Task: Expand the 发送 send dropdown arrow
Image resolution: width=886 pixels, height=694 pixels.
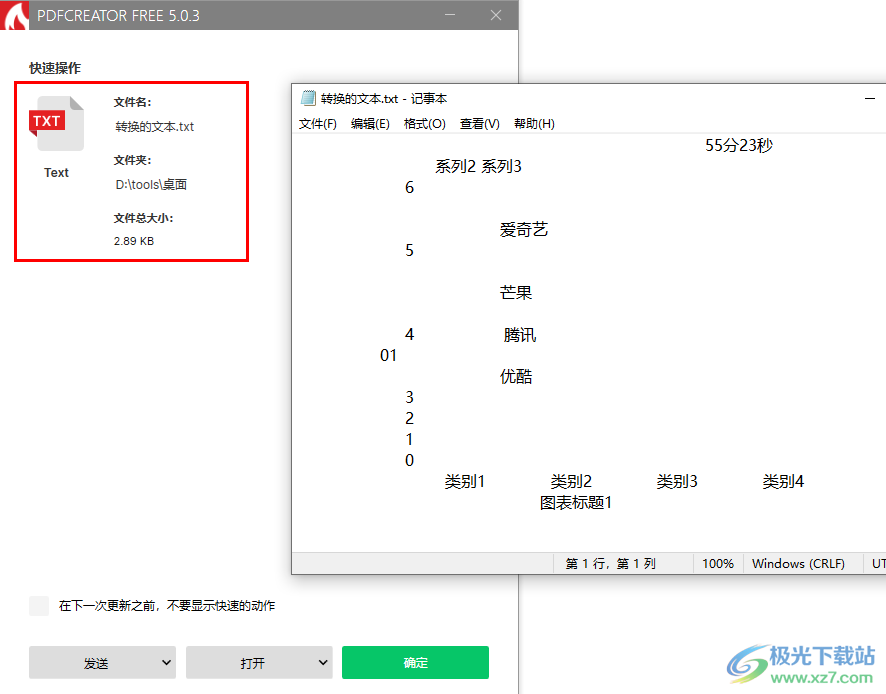Action: click(x=166, y=662)
